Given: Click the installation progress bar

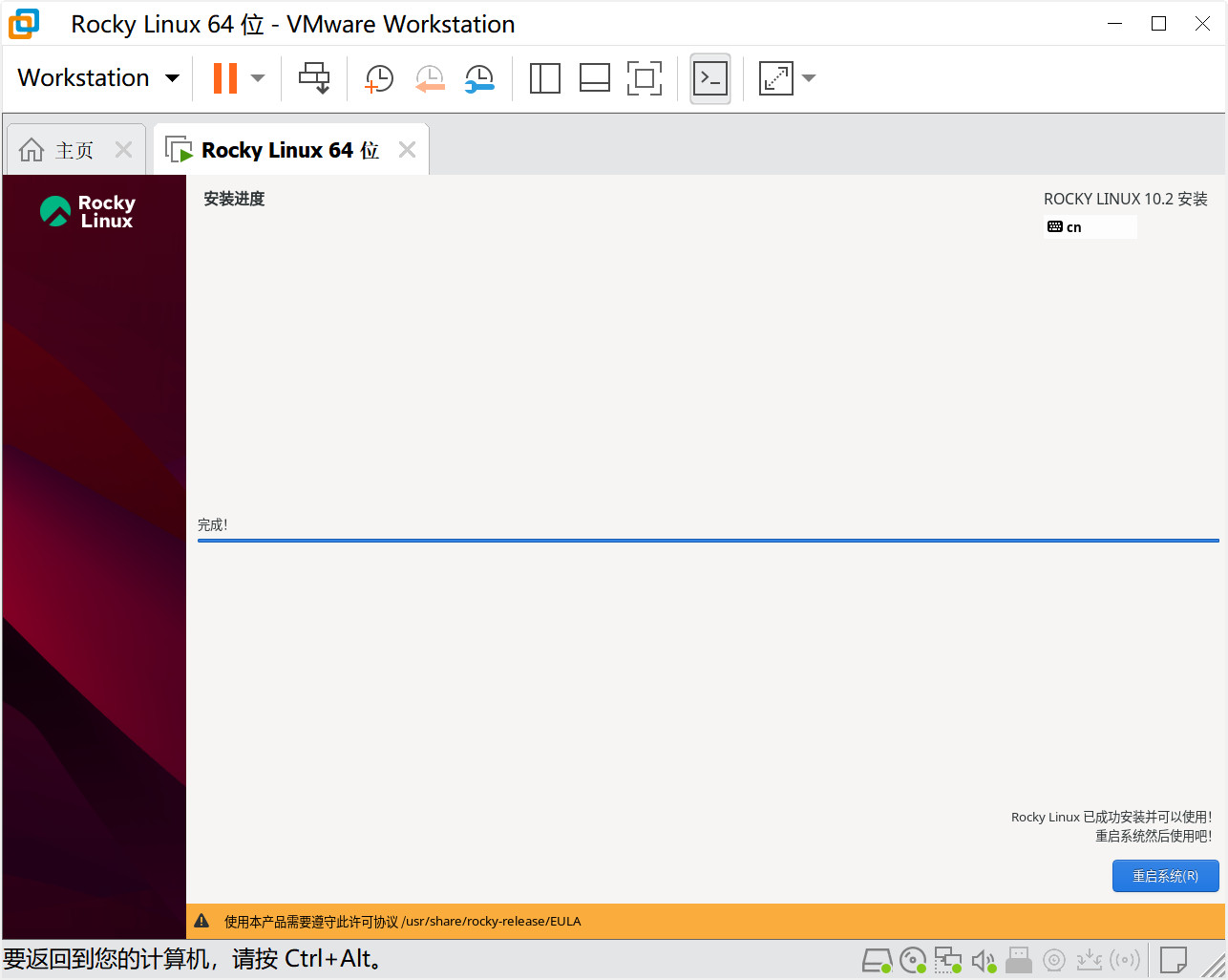Looking at the screenshot, I should [x=709, y=541].
